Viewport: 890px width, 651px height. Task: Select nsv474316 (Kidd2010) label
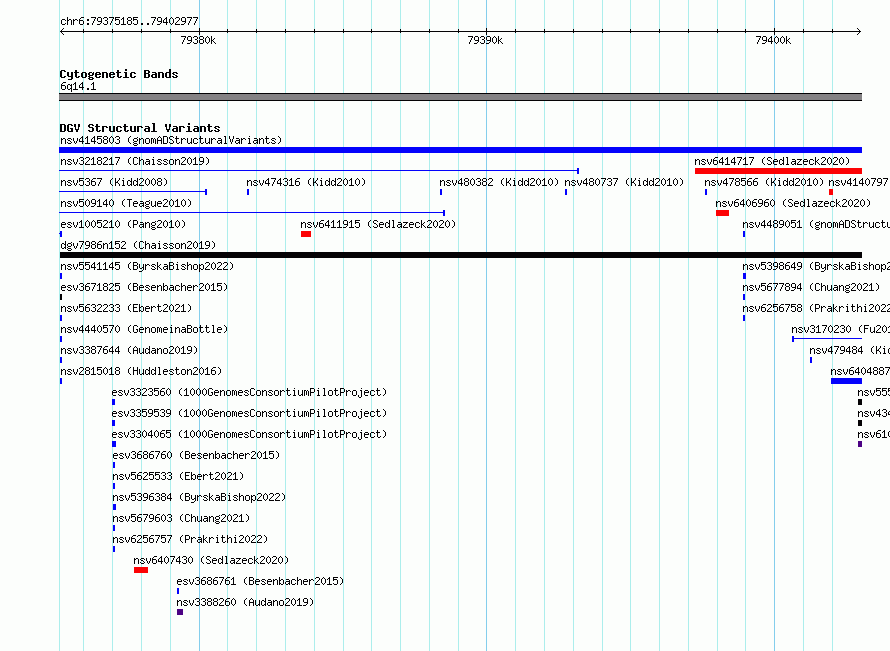(306, 182)
